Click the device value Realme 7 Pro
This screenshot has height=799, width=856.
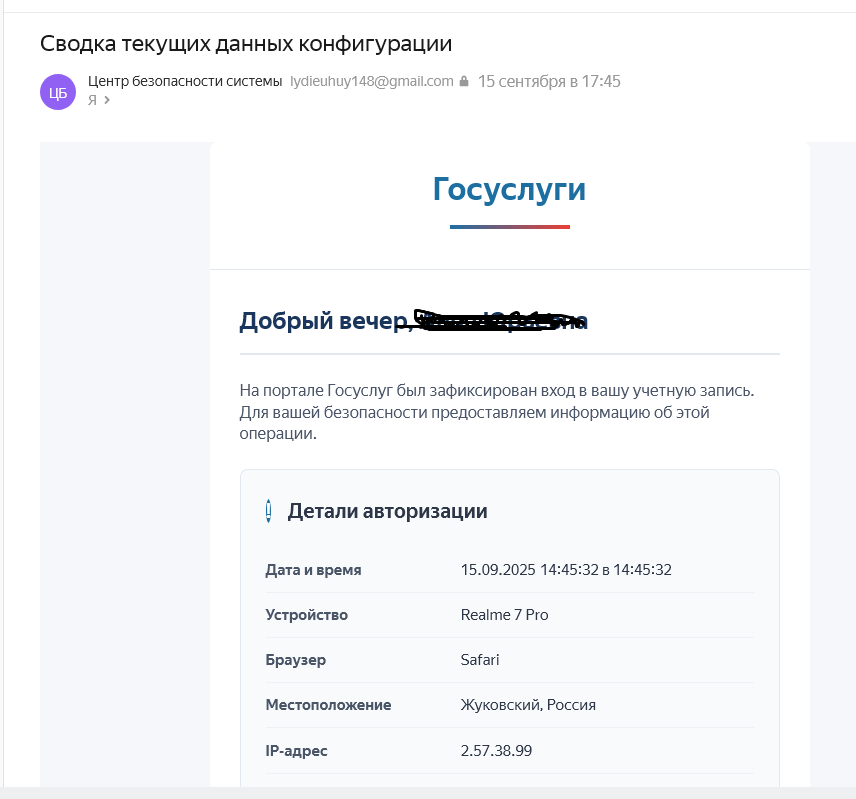pyautogui.click(x=504, y=615)
